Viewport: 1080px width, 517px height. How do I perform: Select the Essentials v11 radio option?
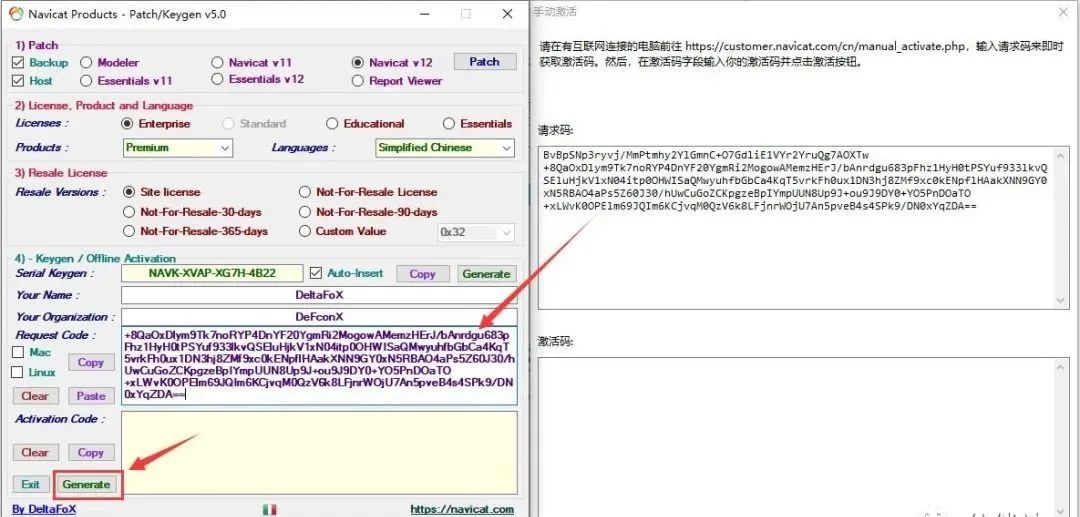tap(86, 81)
